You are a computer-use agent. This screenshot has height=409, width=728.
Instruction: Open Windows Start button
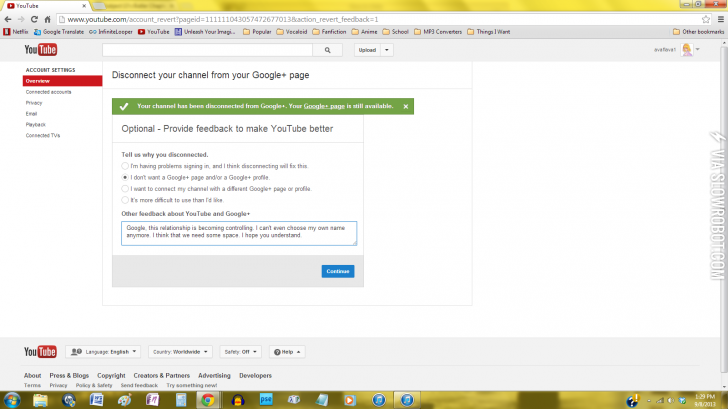pyautogui.click(x=12, y=400)
